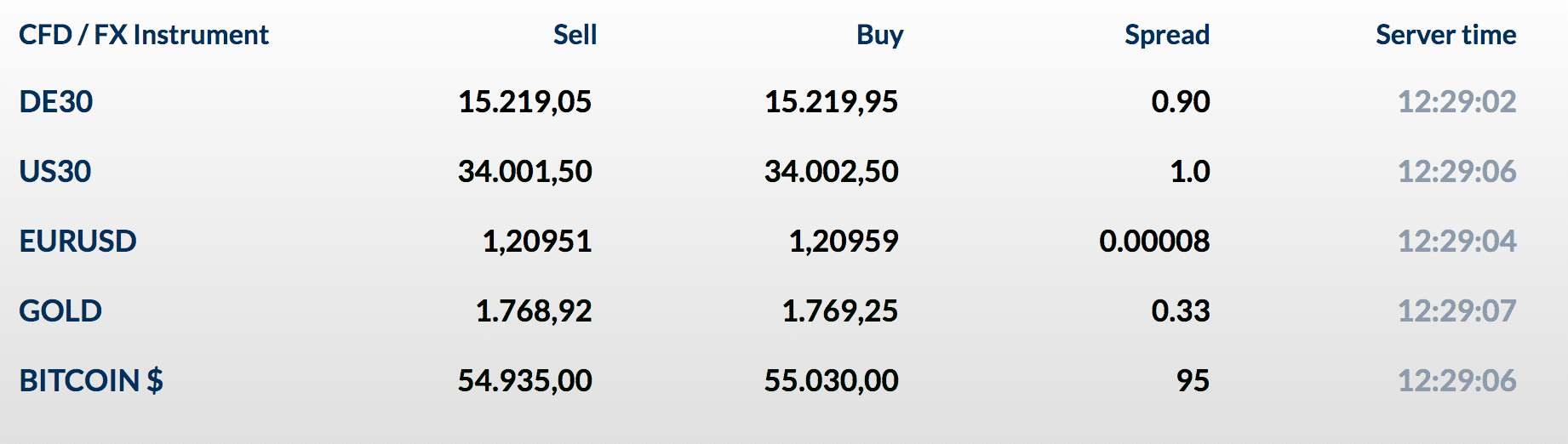Open the BITCOIN $ instrument

(x=91, y=381)
